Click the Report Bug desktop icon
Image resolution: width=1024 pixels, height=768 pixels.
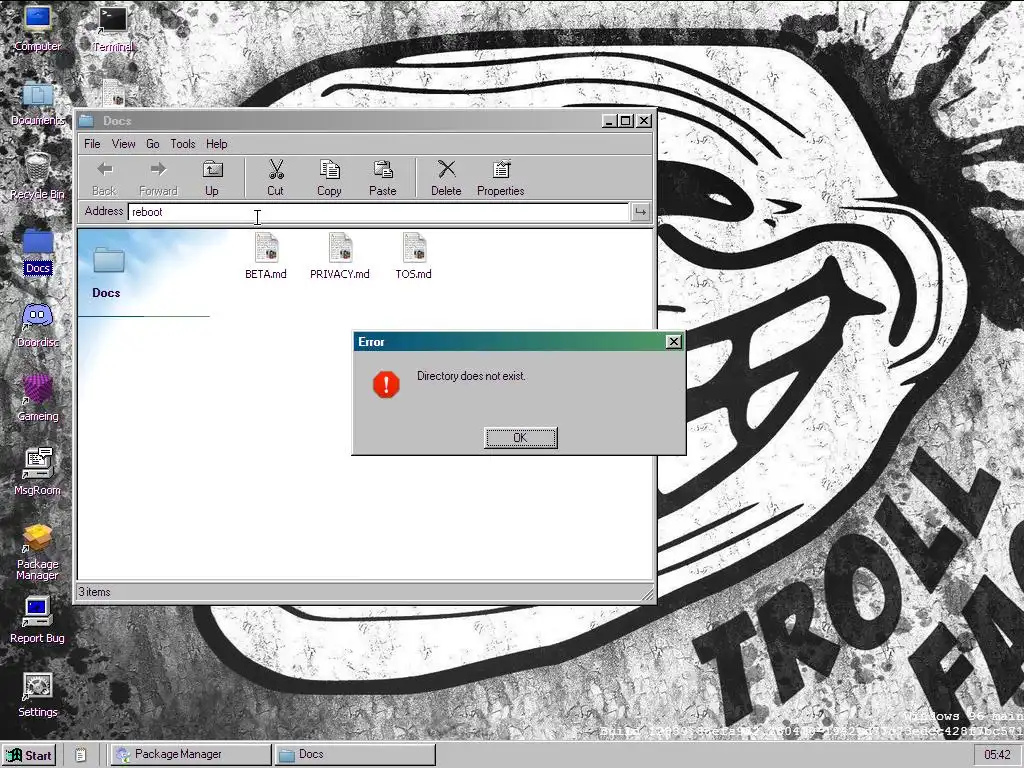tap(38, 620)
